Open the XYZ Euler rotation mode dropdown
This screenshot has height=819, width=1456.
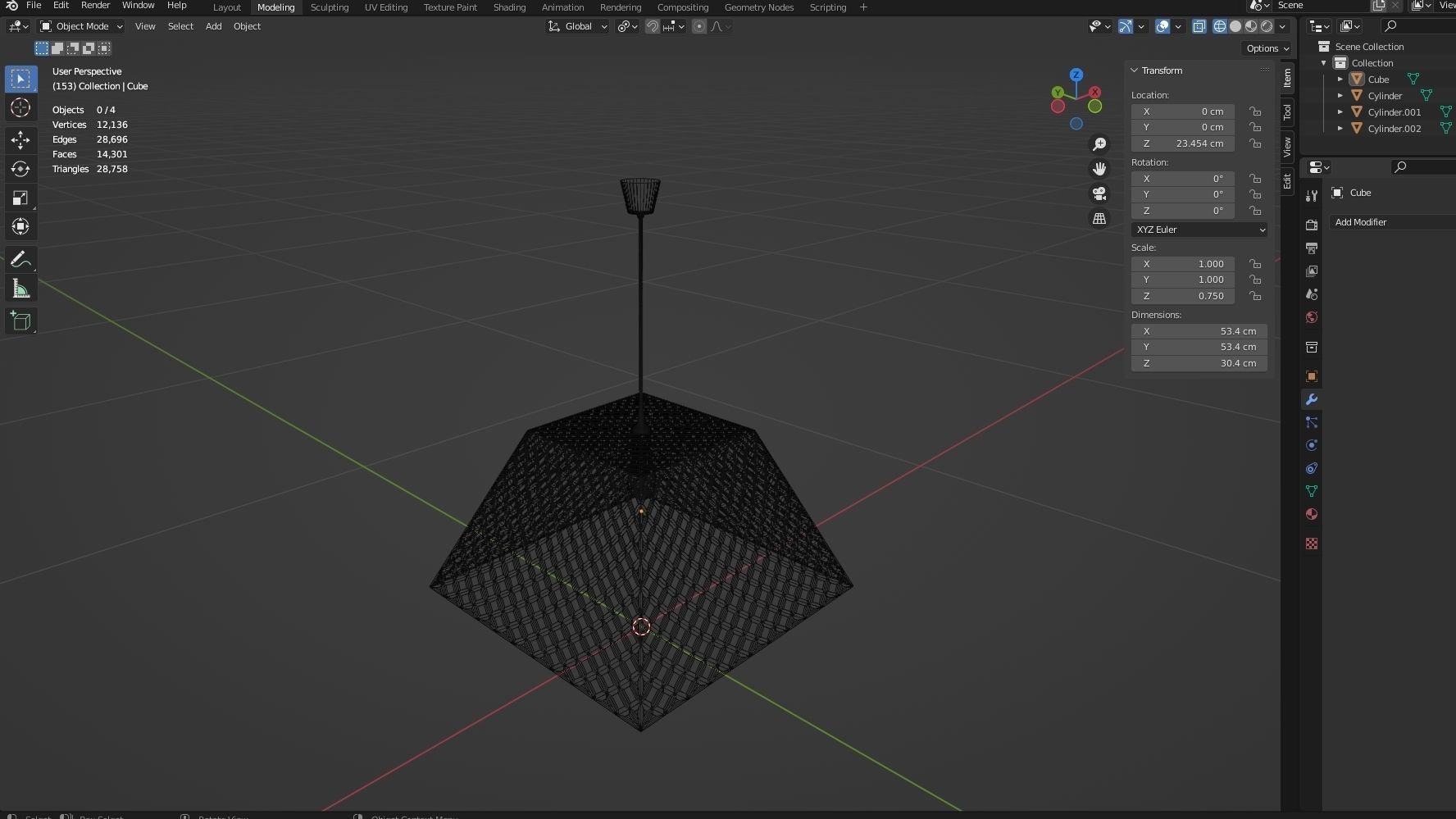[x=1199, y=230]
